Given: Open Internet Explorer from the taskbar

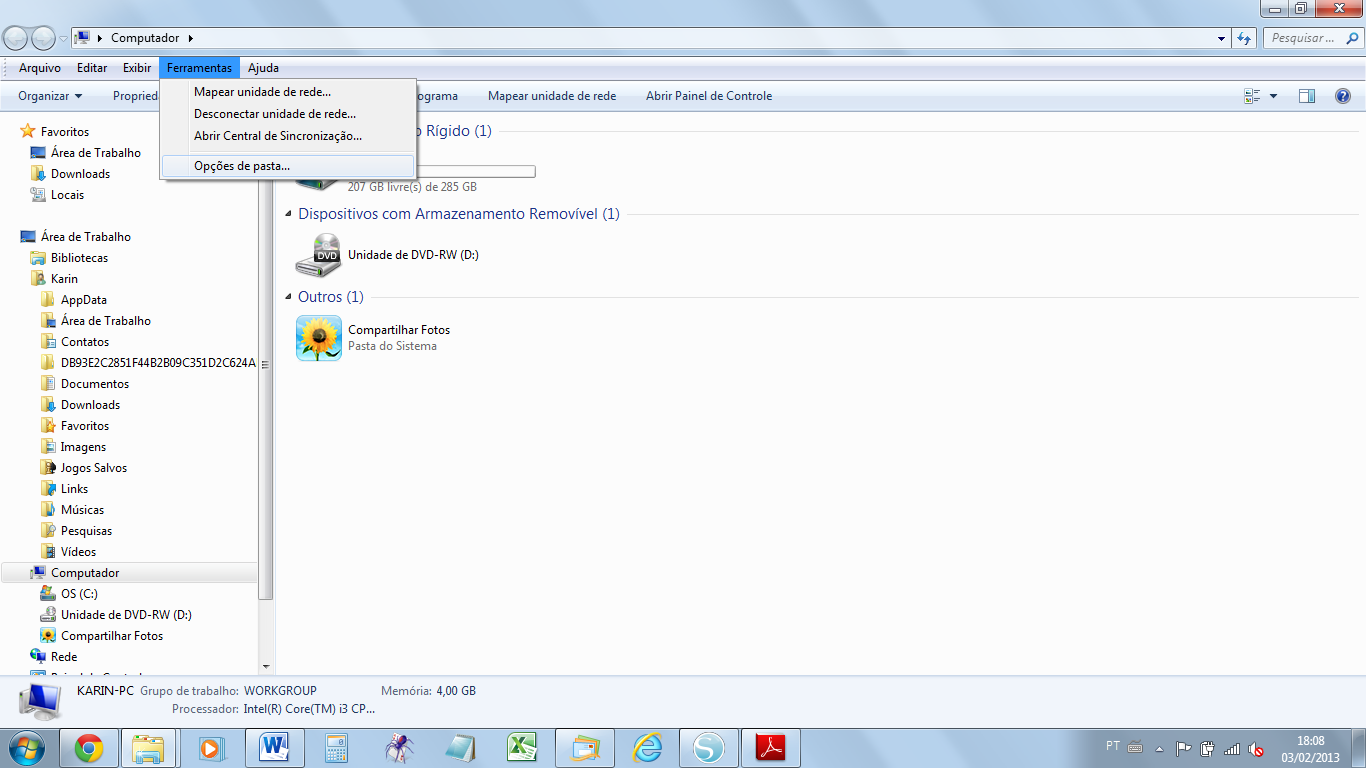Looking at the screenshot, I should (x=648, y=748).
